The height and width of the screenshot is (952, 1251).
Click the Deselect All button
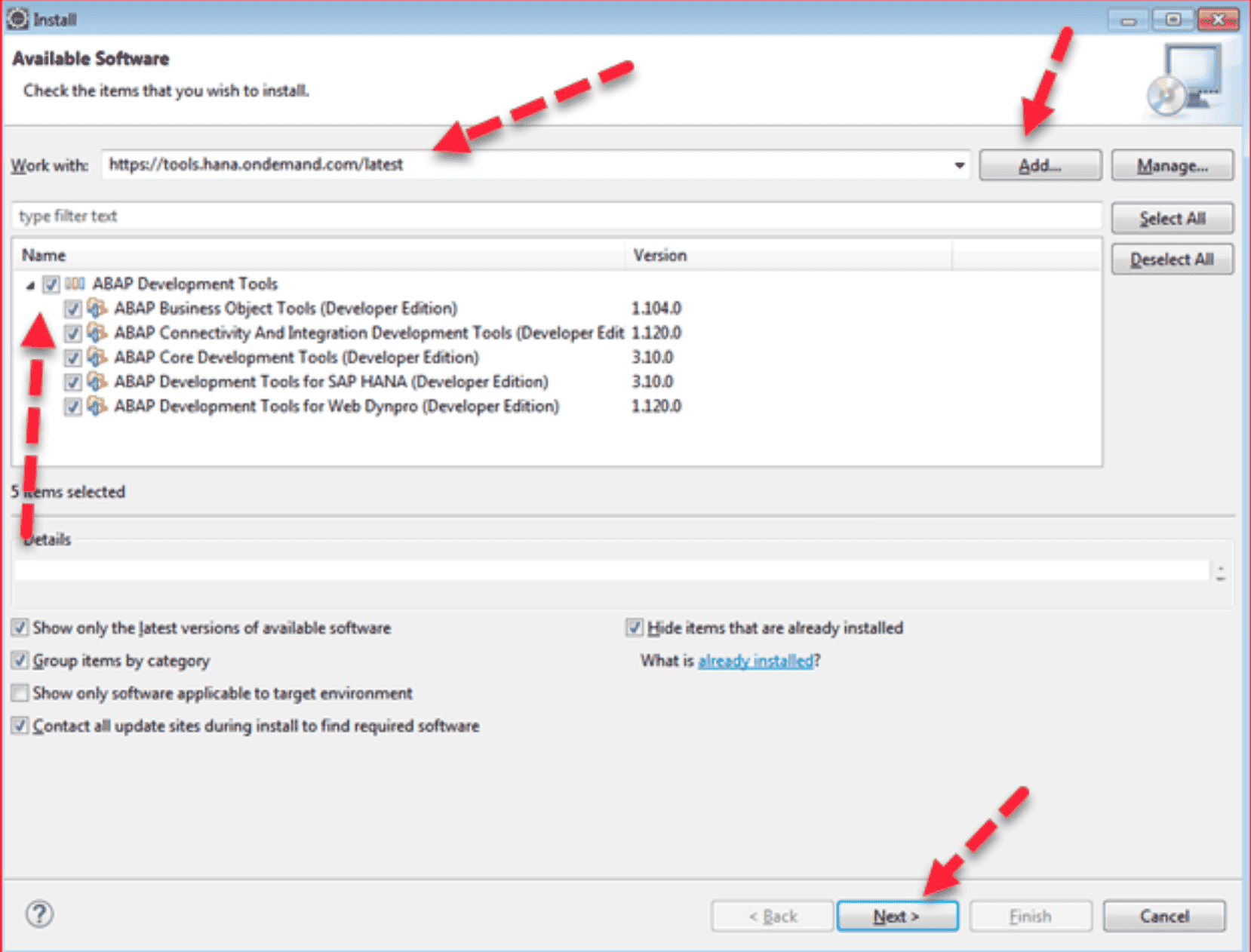[x=1172, y=259]
